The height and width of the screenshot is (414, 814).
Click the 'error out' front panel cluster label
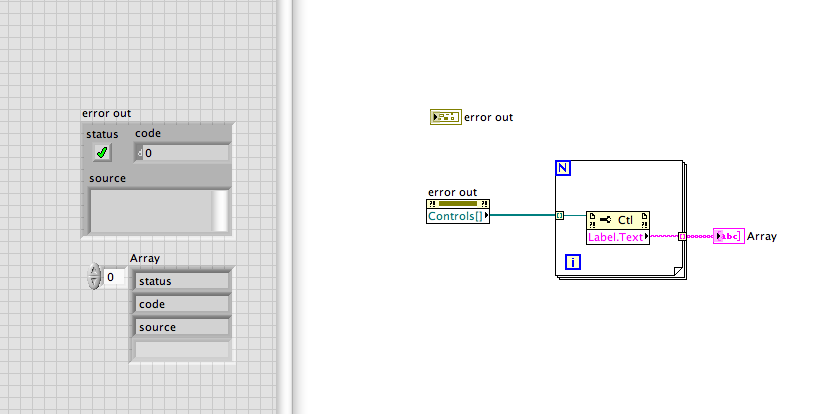pyautogui.click(x=106, y=113)
